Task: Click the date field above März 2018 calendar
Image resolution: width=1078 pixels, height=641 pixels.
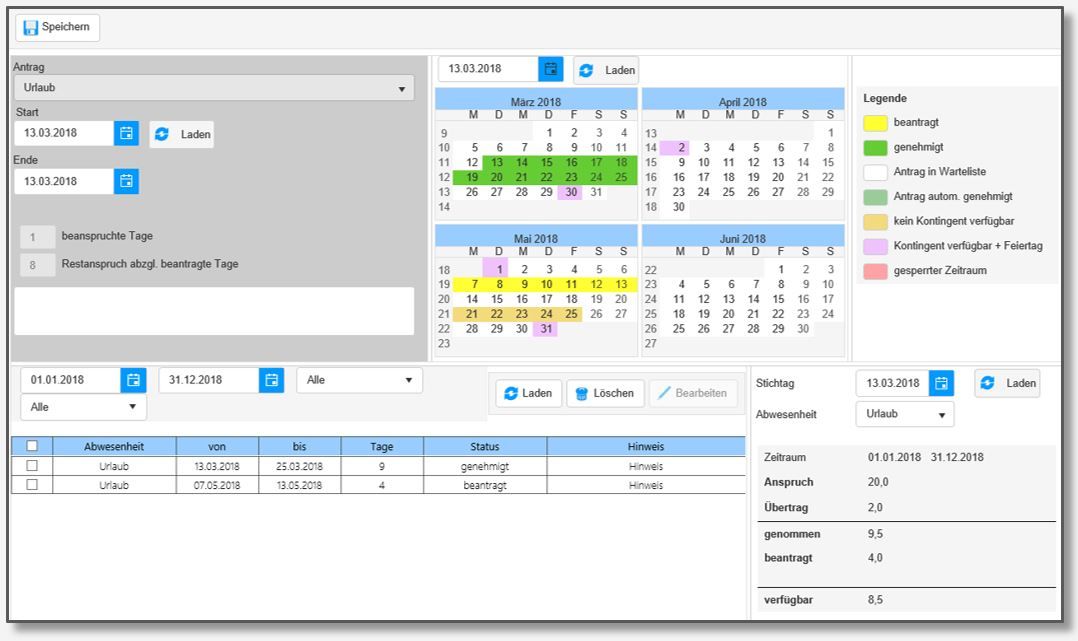Action: point(488,69)
